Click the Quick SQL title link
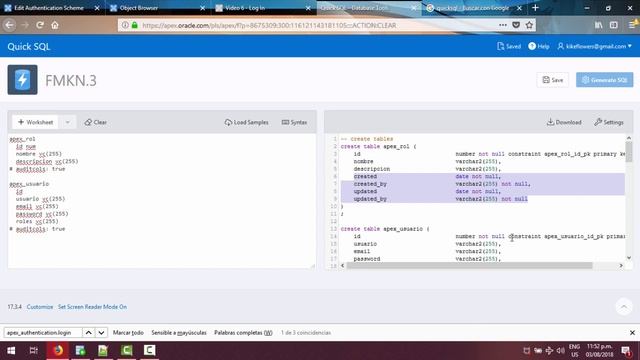 29,47
